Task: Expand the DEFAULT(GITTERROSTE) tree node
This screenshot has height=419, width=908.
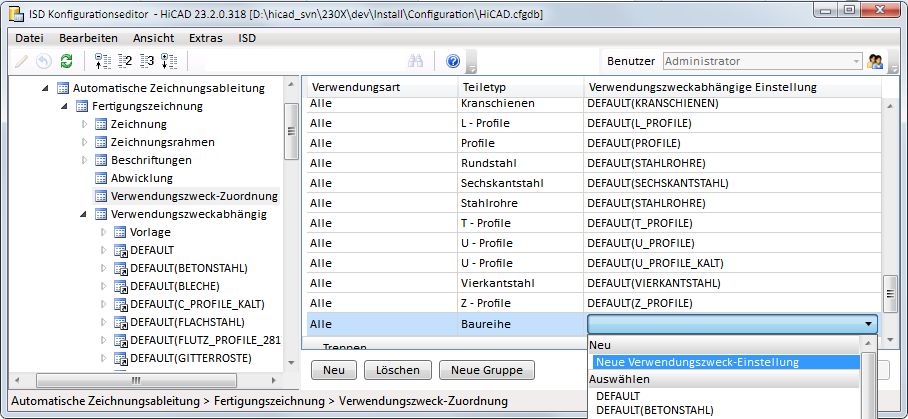Action: 104,358
